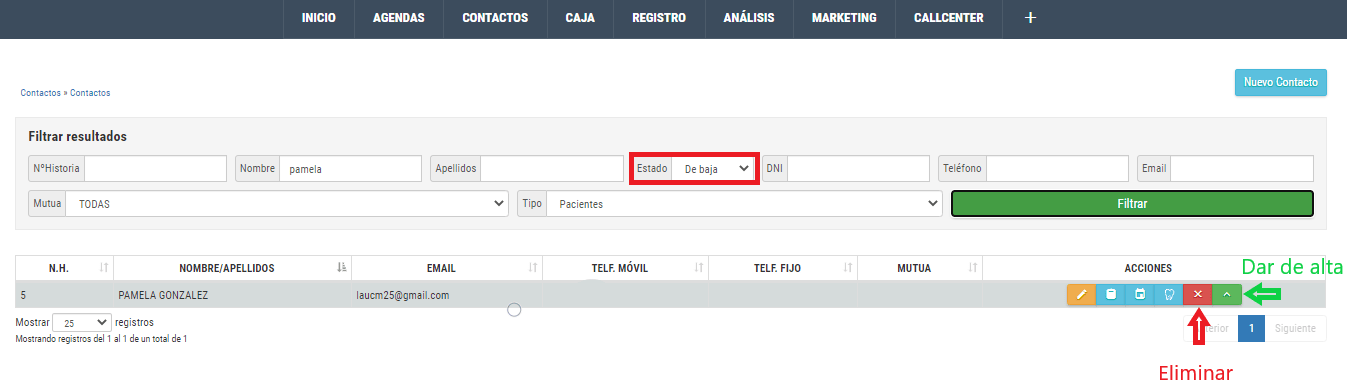
Task: Open the AGENDAS menu
Action: click(x=398, y=18)
